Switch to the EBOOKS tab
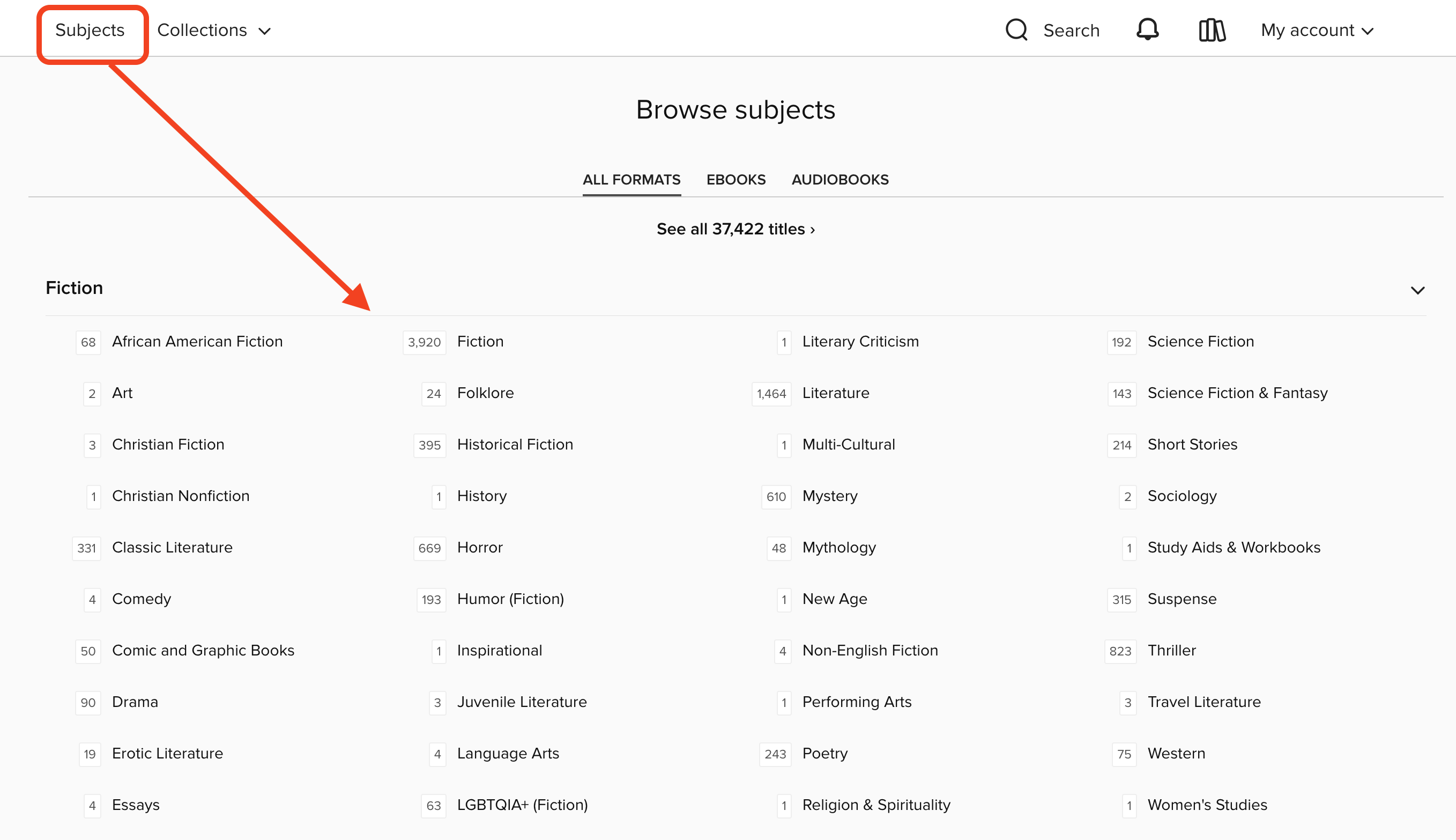1456x840 pixels. tap(736, 179)
